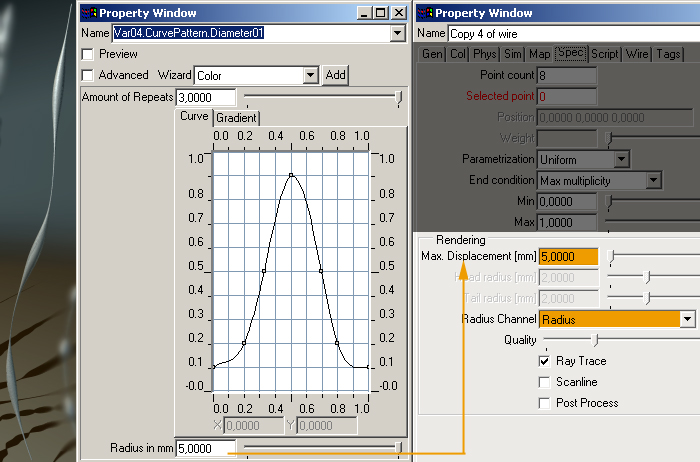Screen dimensions: 700x462
Task: Click the Max. Displacement input field
Action: pyautogui.click(x=568, y=256)
